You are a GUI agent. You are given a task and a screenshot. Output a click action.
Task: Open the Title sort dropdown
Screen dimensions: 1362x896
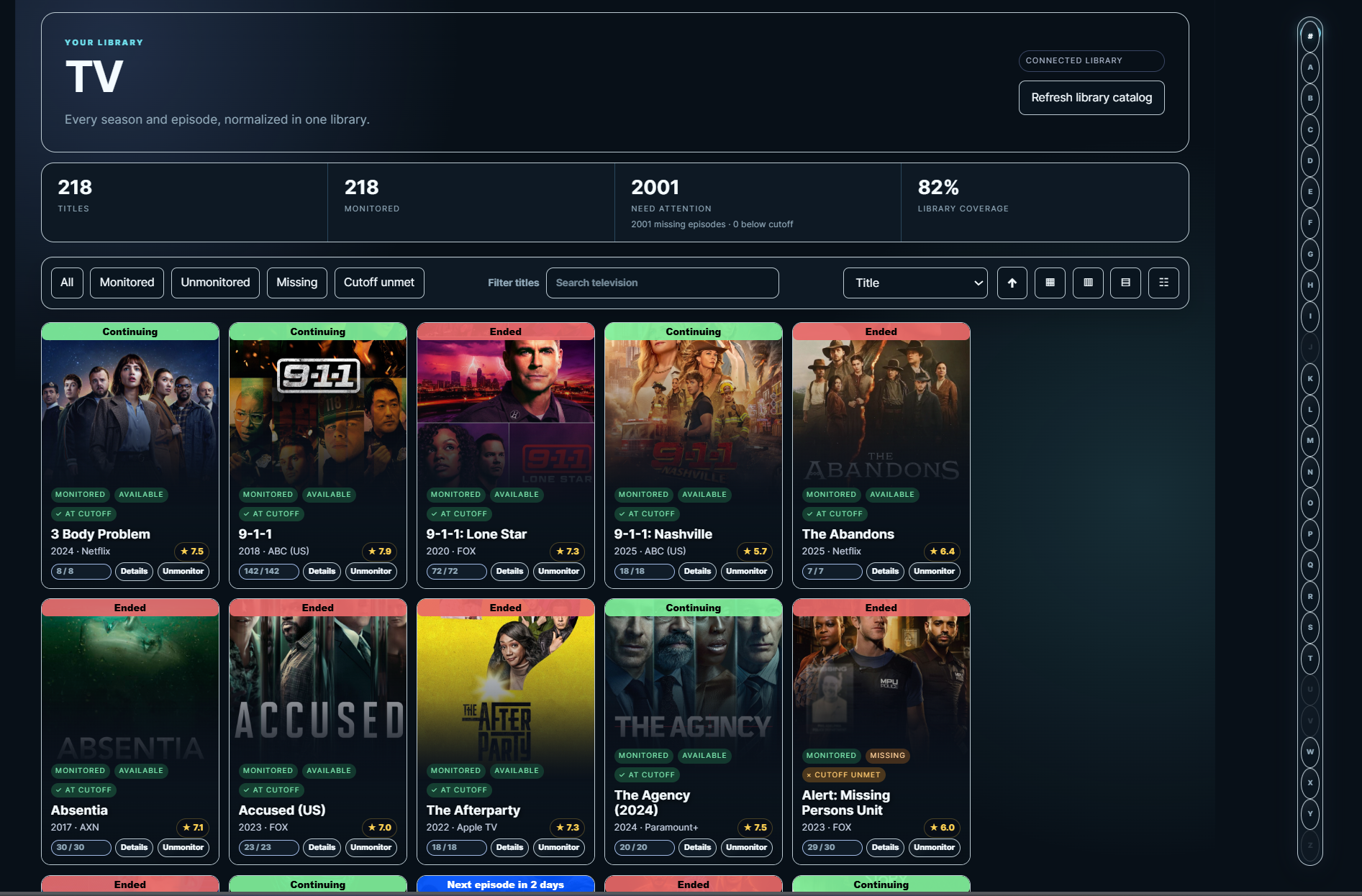915,283
